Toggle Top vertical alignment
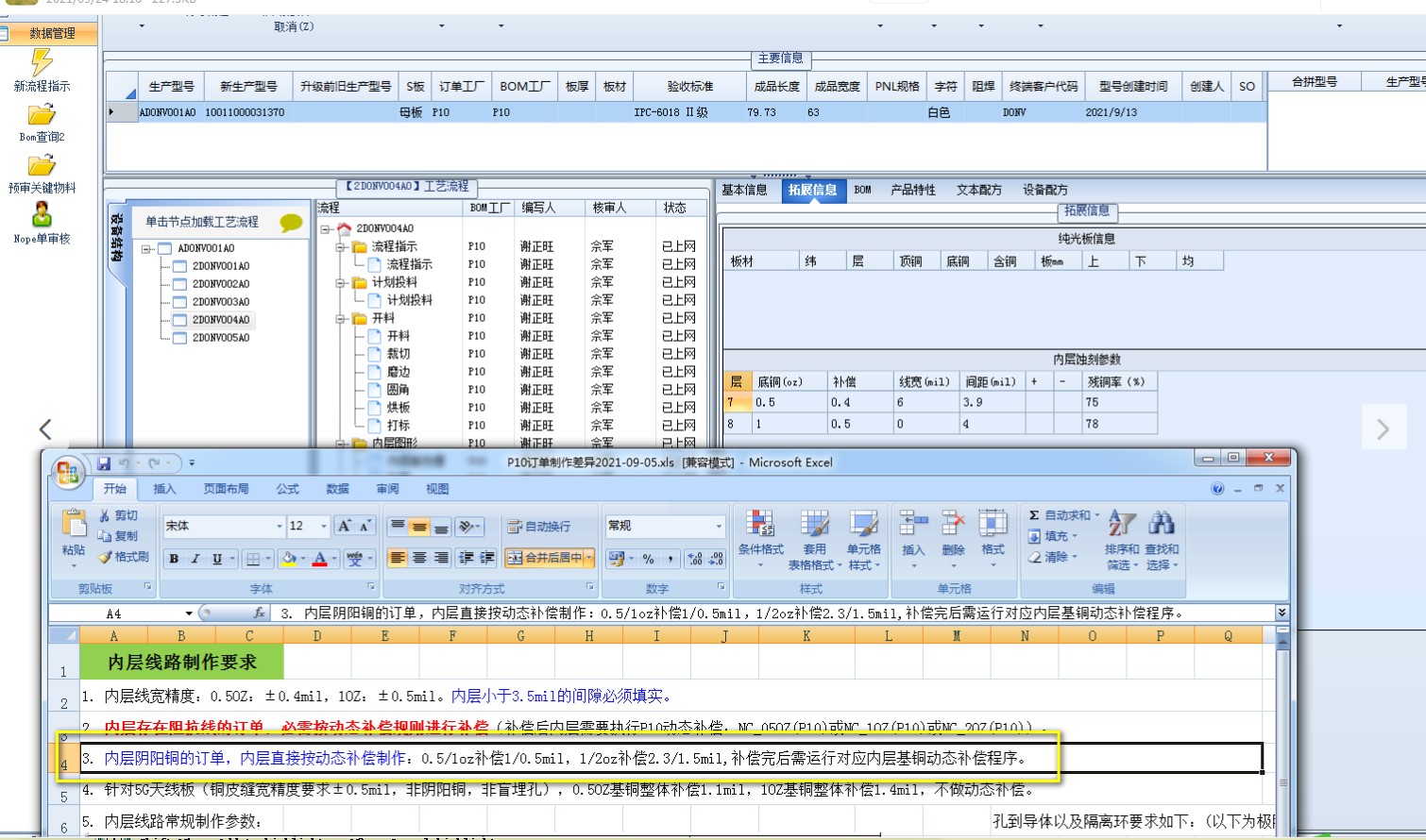The height and width of the screenshot is (840, 1426). (398, 527)
